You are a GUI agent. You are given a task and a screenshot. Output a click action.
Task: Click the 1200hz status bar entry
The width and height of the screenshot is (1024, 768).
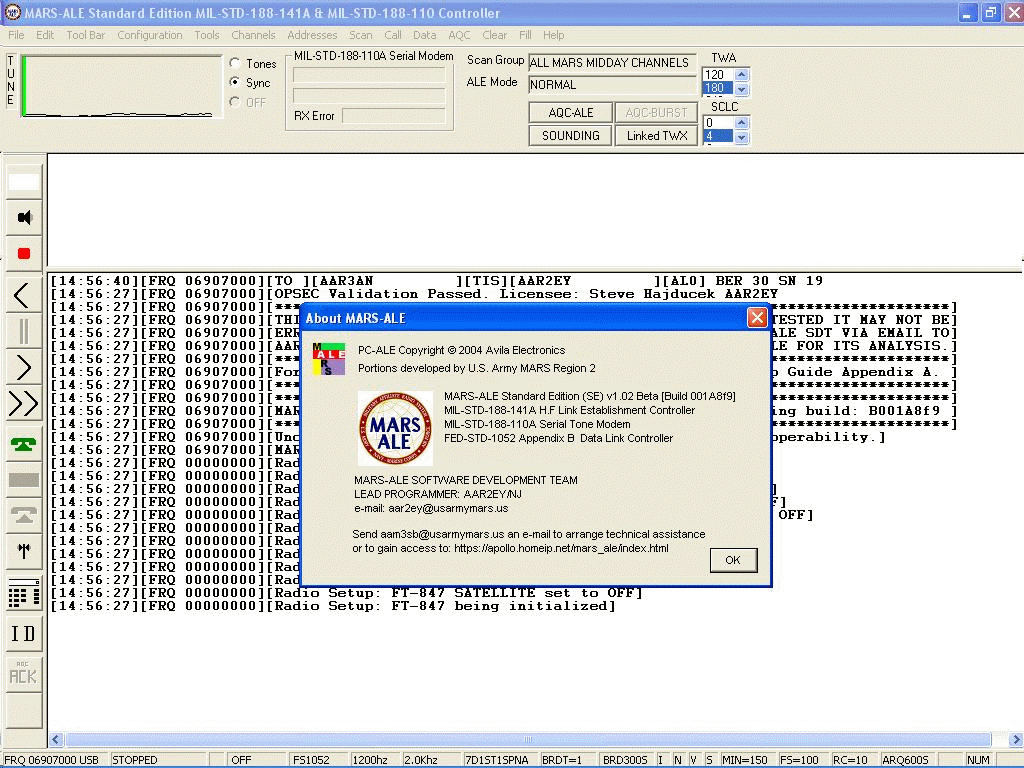pyautogui.click(x=376, y=760)
